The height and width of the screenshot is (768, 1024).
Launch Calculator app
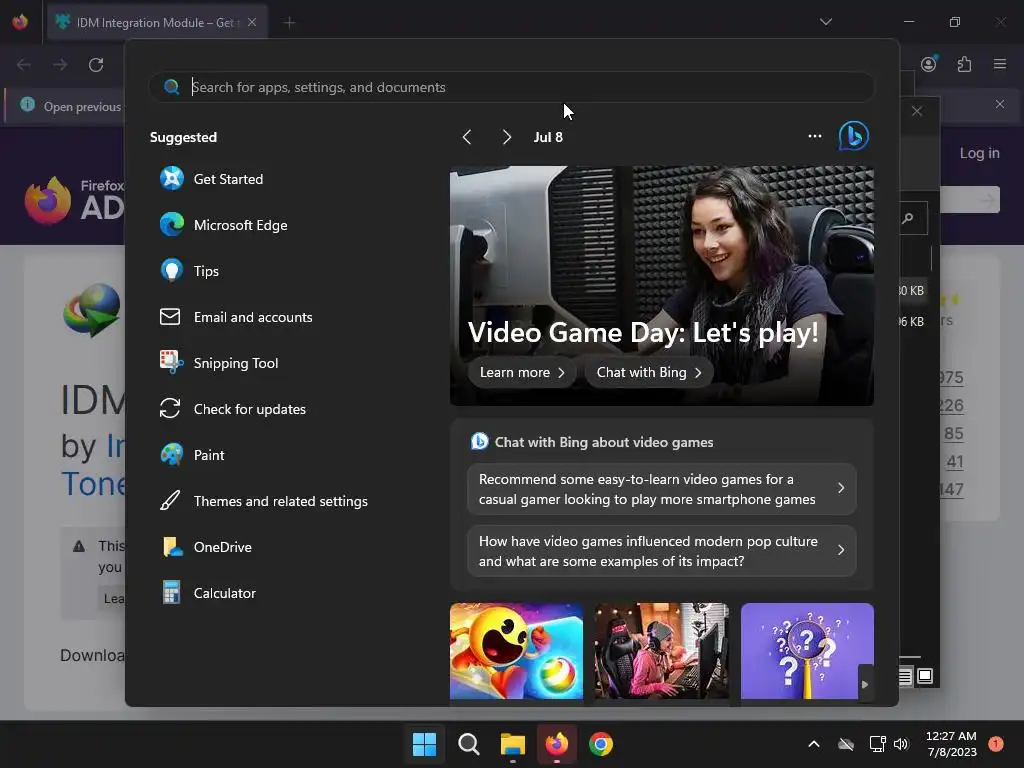(x=208, y=593)
